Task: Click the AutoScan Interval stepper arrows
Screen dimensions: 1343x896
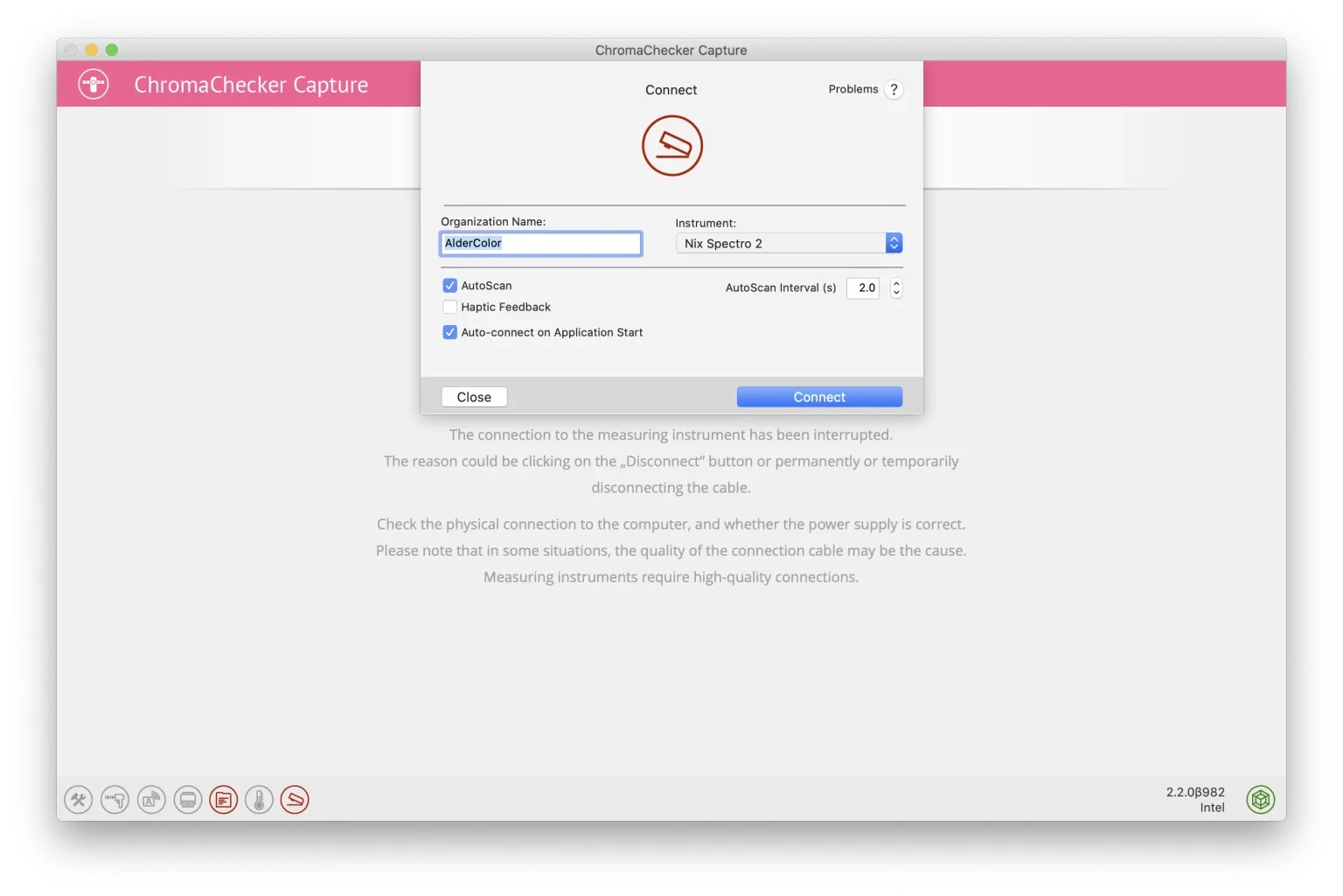Action: tap(896, 288)
